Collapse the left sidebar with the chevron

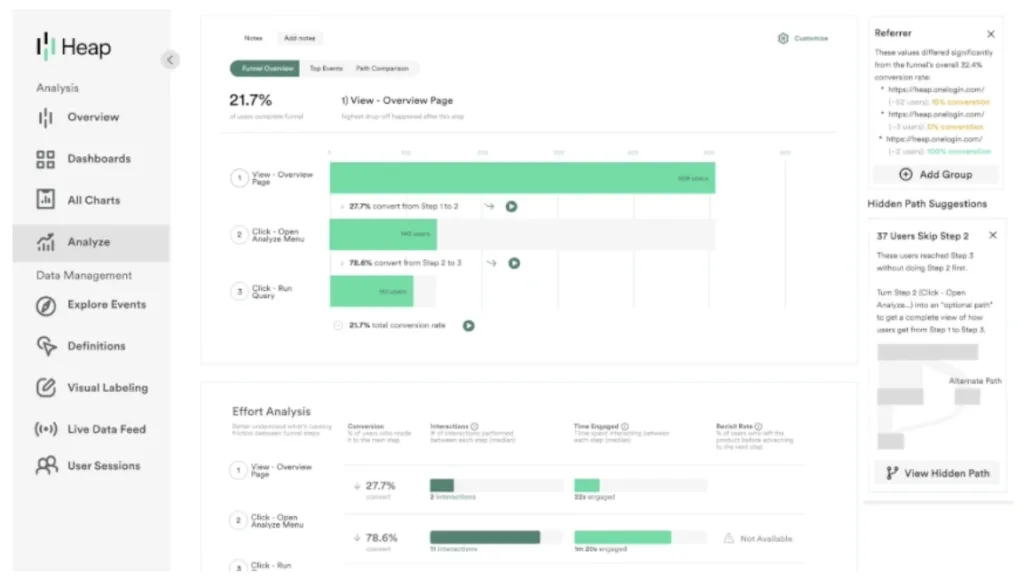170,59
